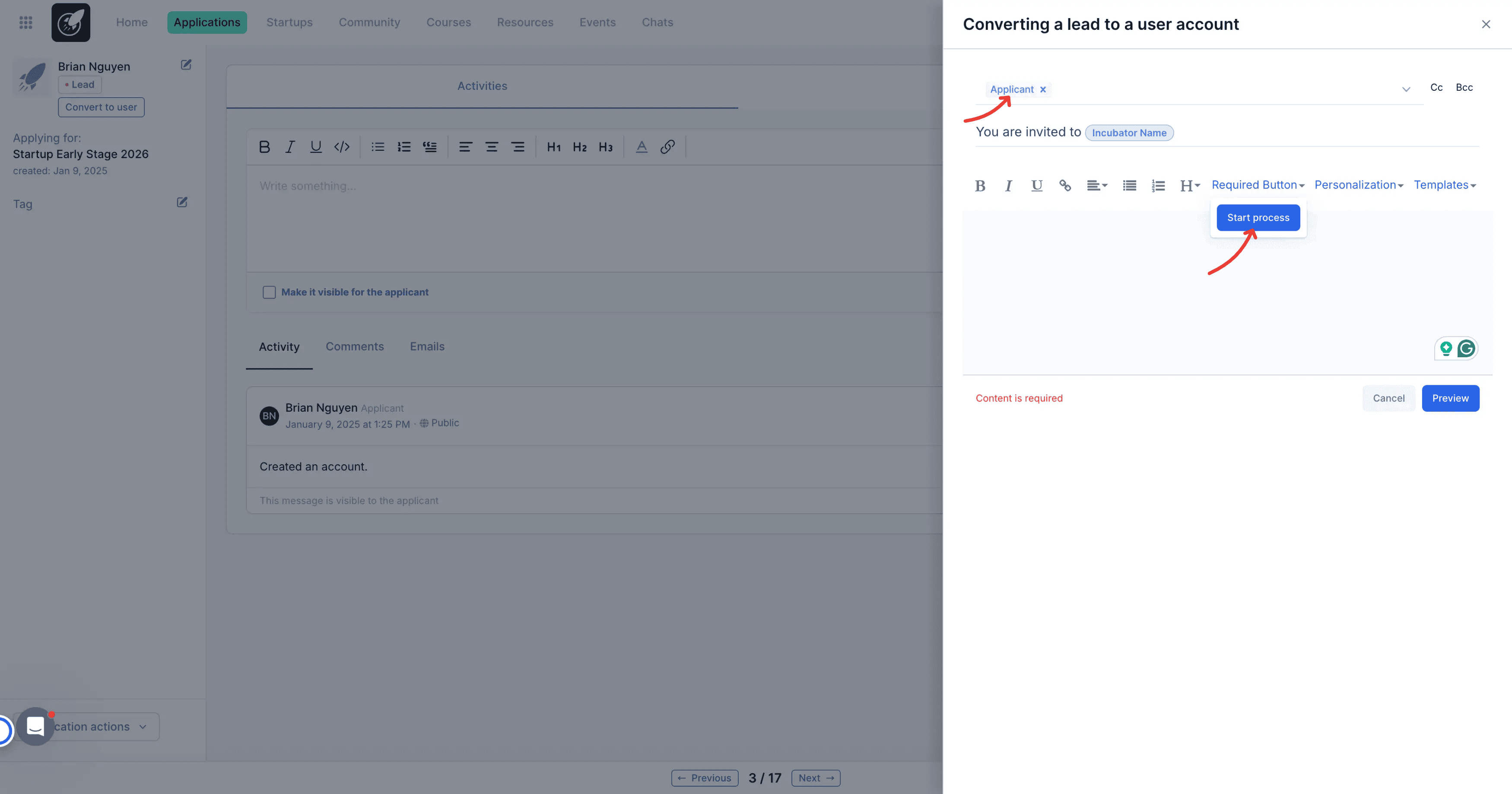Click the Preview button
Viewport: 1512px width, 794px height.
pos(1450,398)
